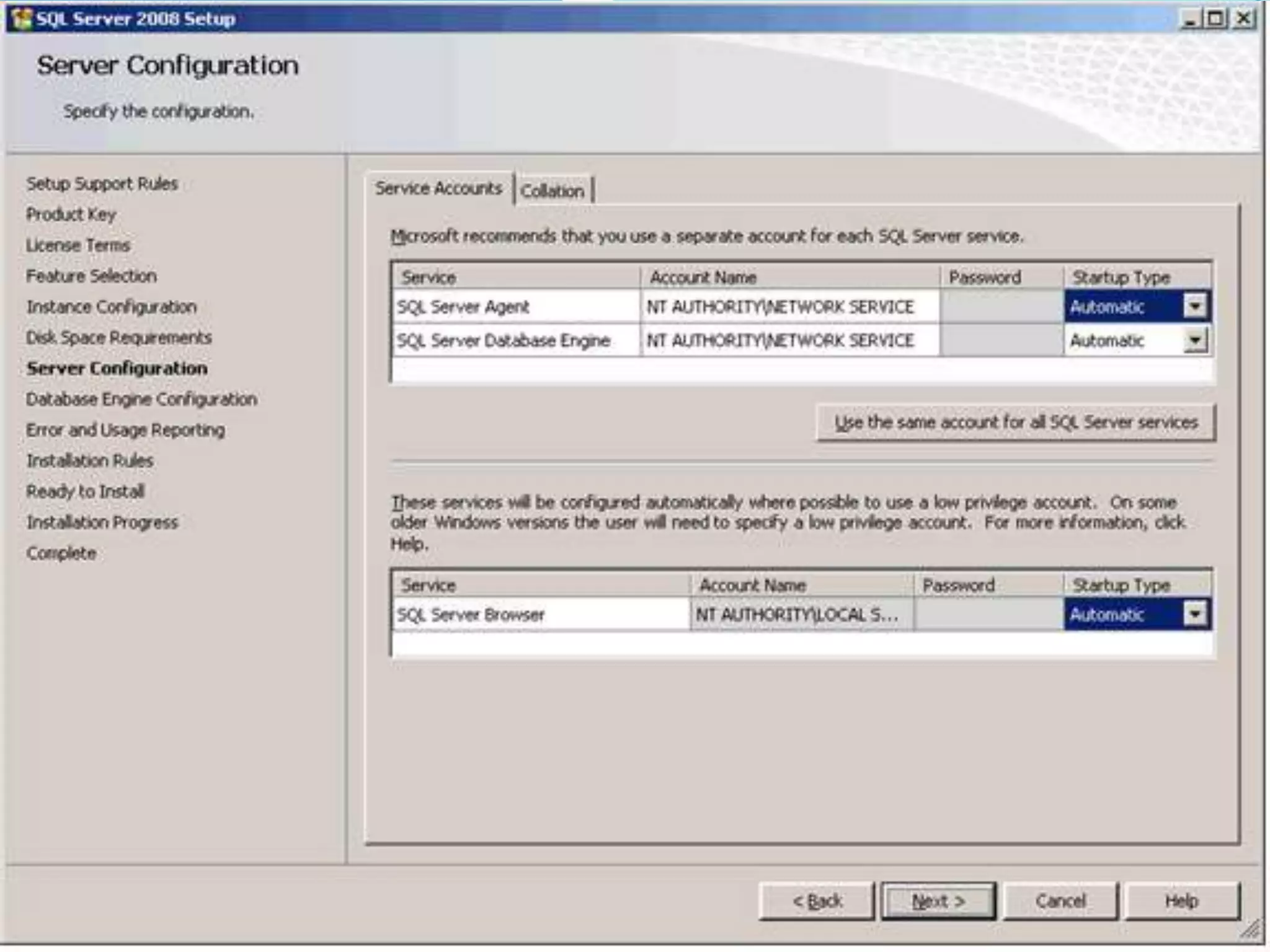This screenshot has width=1270, height=952.
Task: Click the SQL Server Agent password field
Action: tap(1001, 307)
